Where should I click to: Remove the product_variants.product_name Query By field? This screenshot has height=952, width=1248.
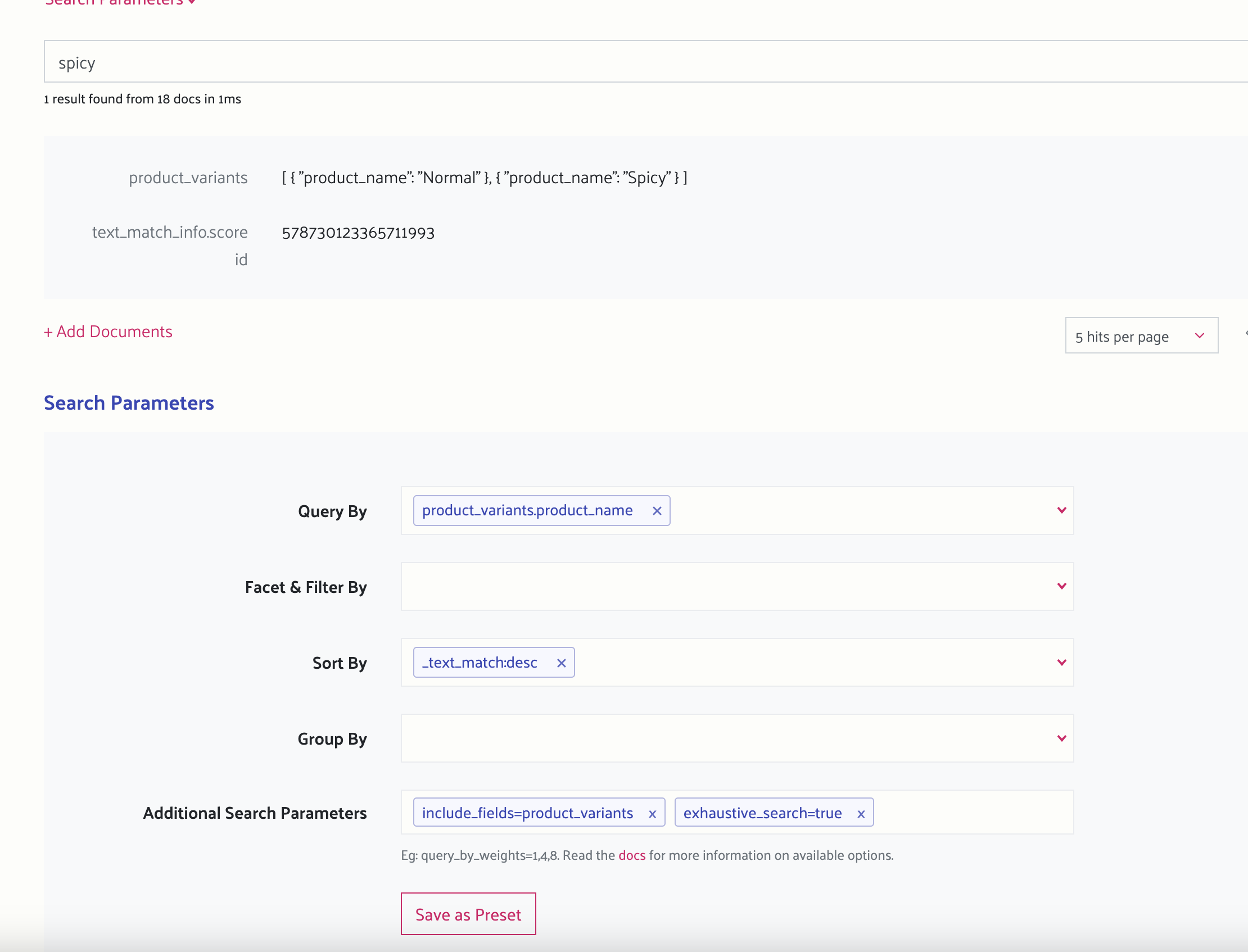657,511
